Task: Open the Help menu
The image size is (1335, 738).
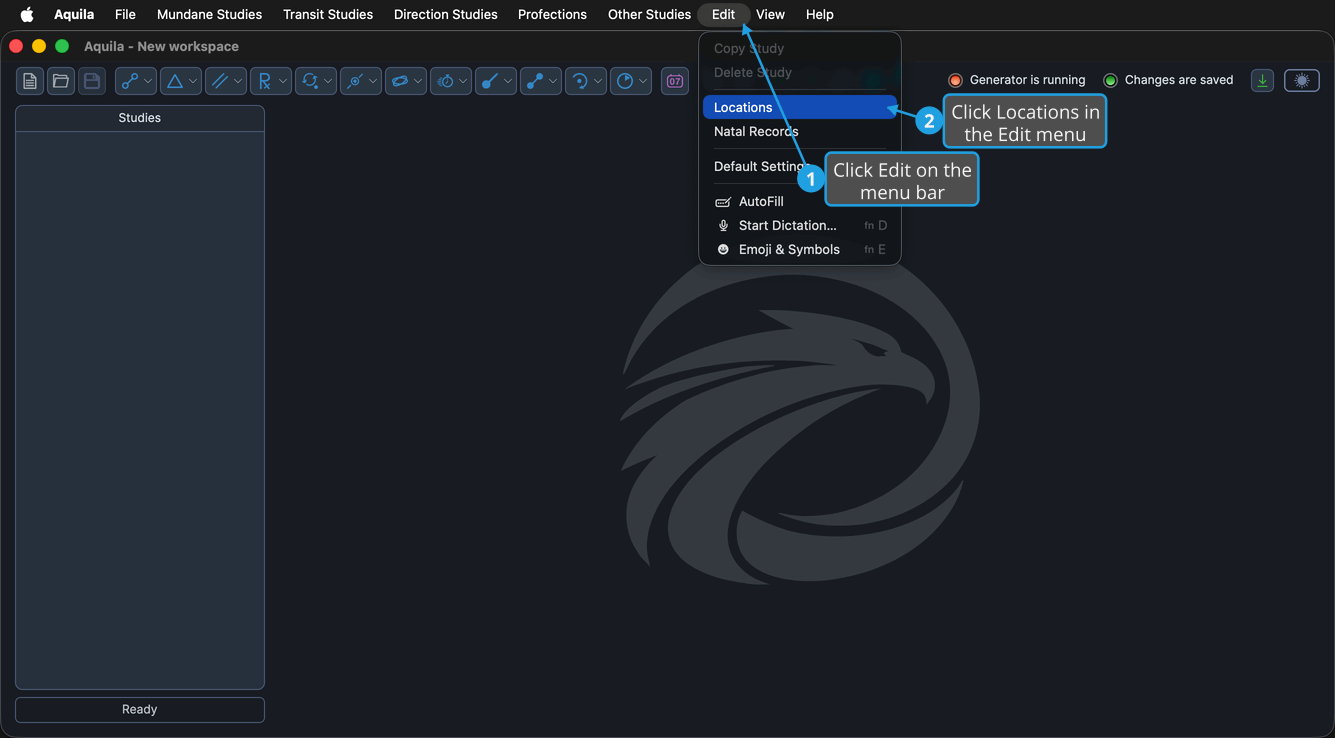Action: 819,14
